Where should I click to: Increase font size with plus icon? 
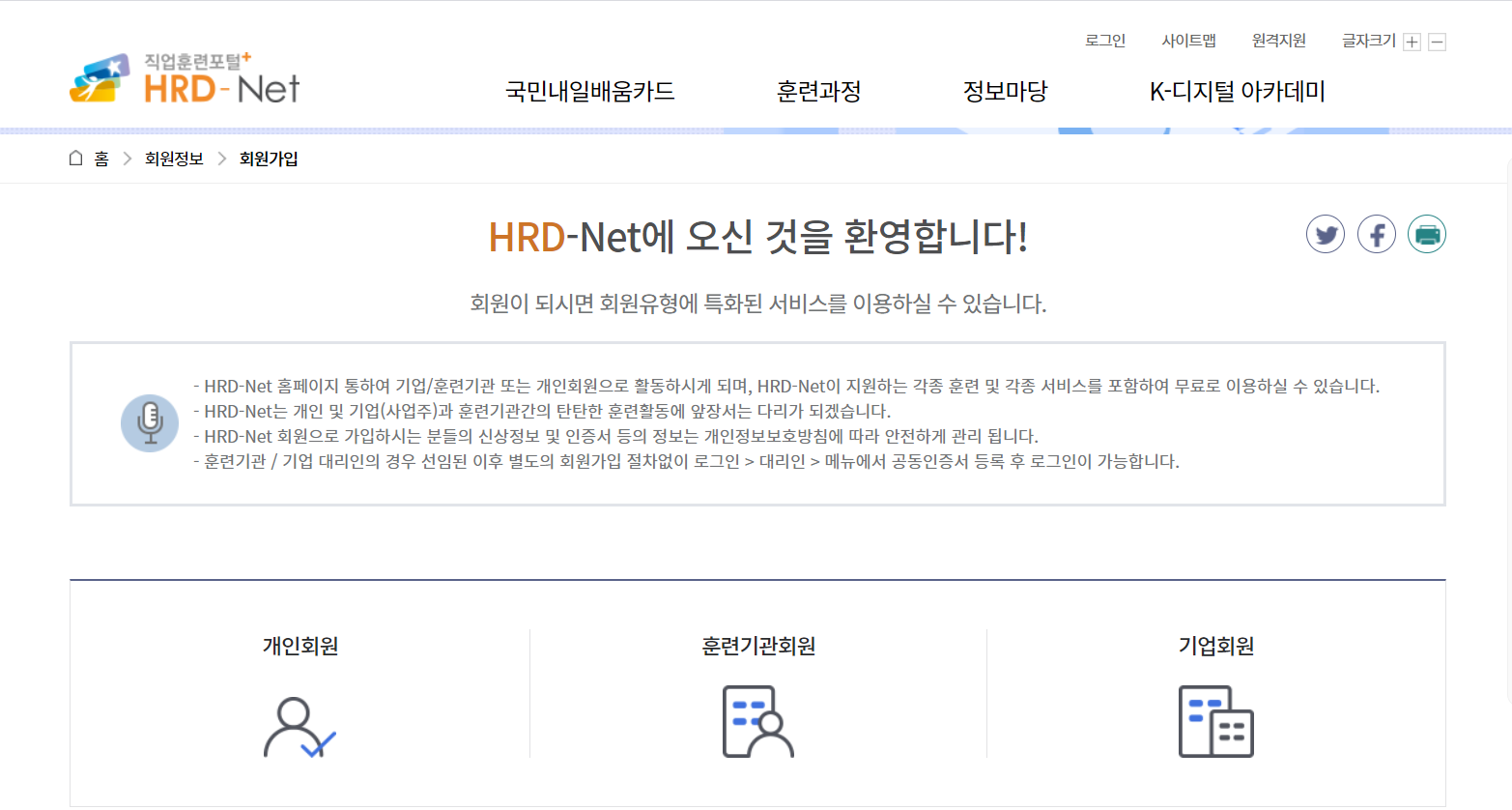pyautogui.click(x=1412, y=42)
